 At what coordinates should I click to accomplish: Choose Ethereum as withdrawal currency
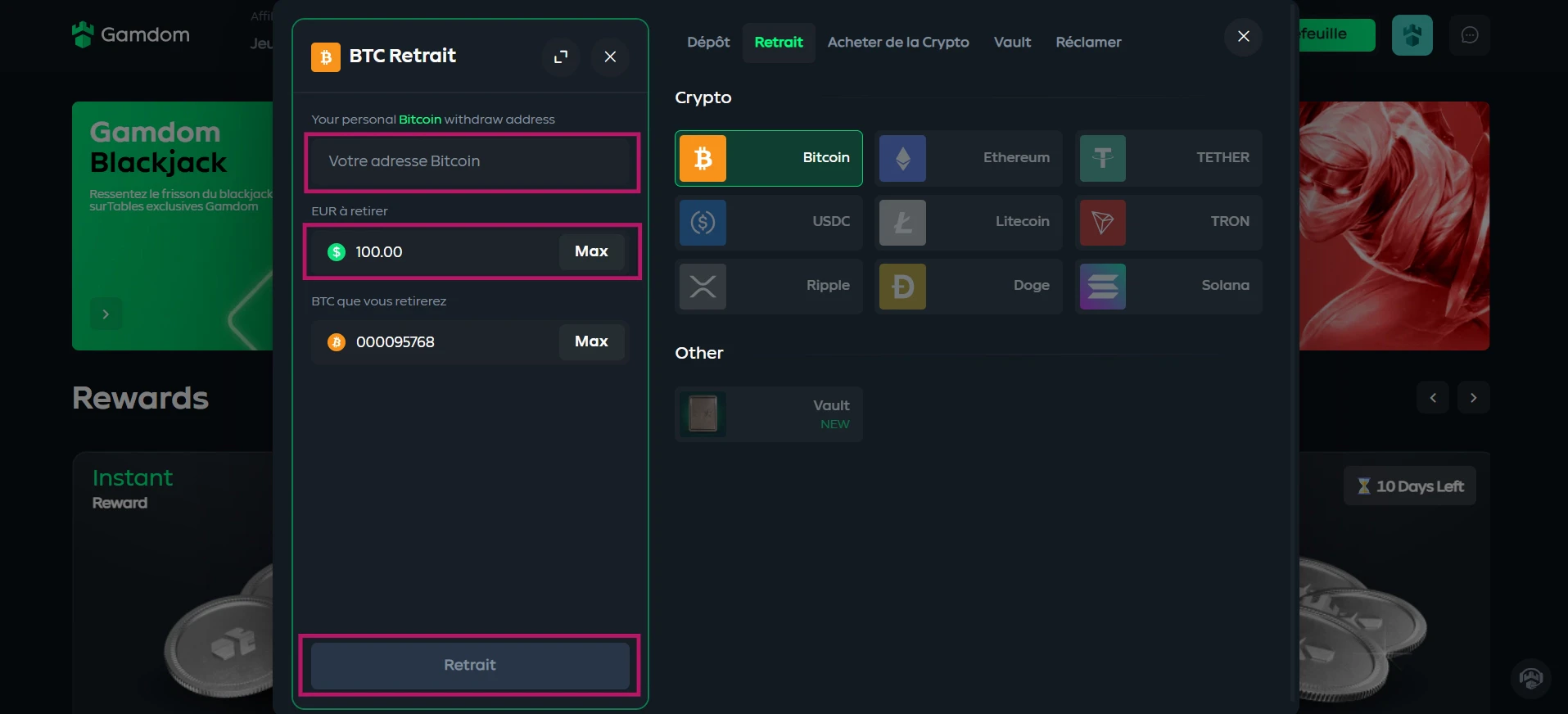[968, 158]
